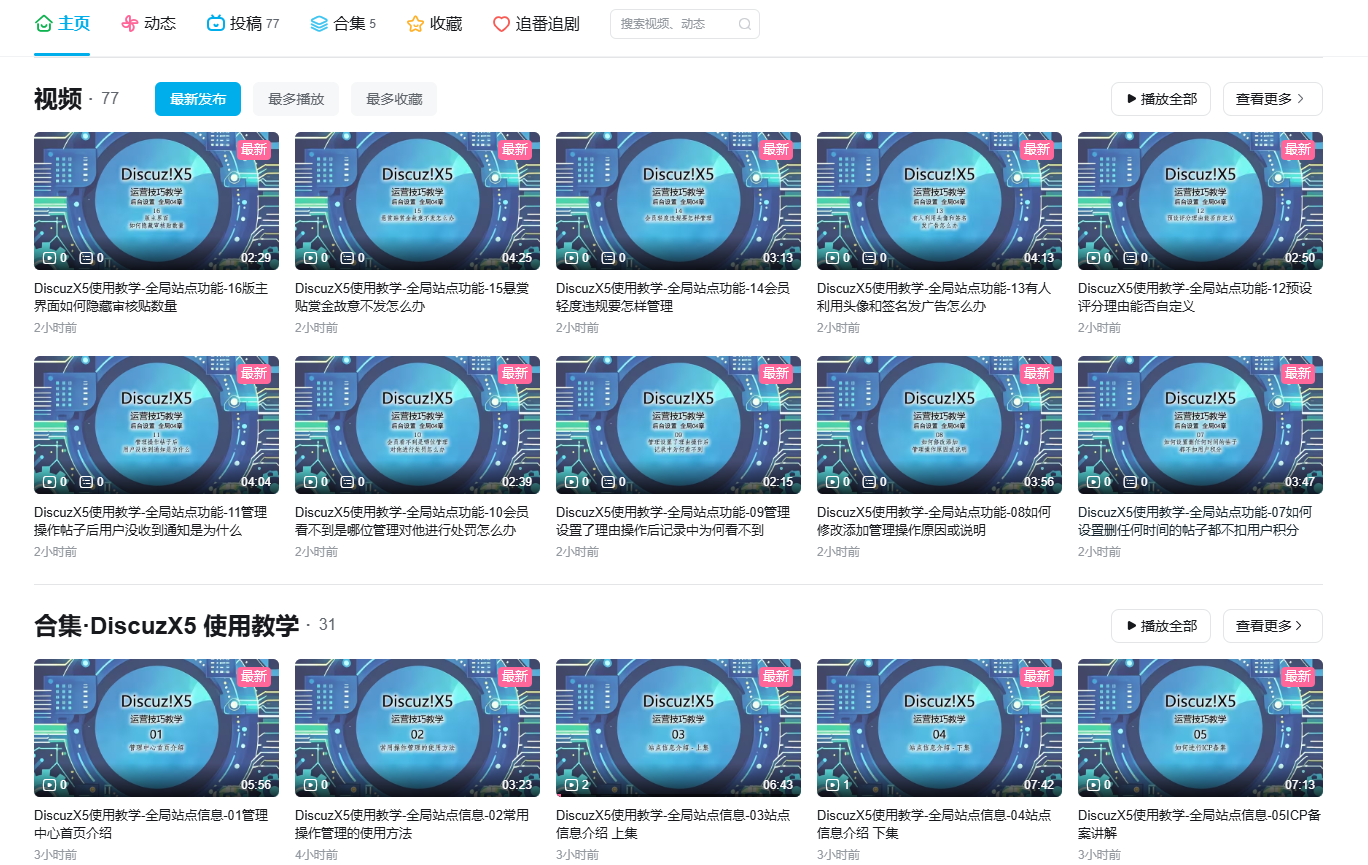Open thumbnail of video 07设置删任何时间的帖子
The height and width of the screenshot is (865, 1368).
pyautogui.click(x=1200, y=425)
